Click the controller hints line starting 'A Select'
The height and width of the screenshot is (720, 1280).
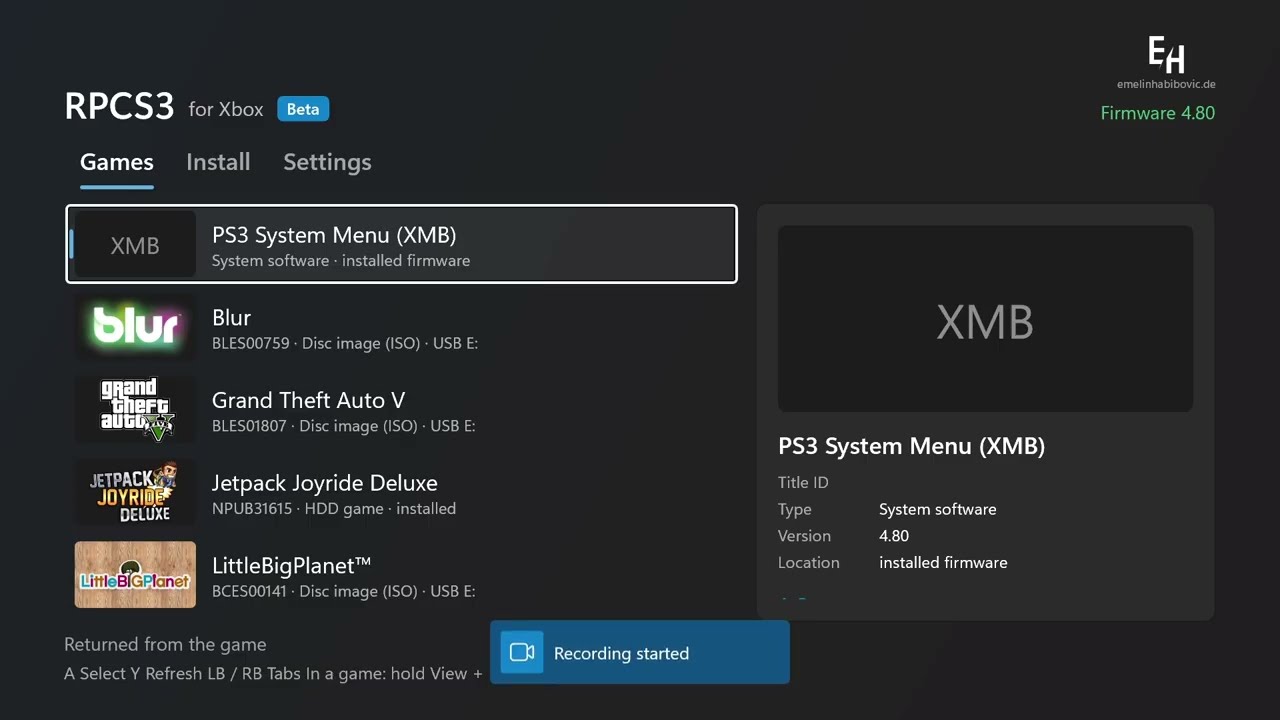273,674
